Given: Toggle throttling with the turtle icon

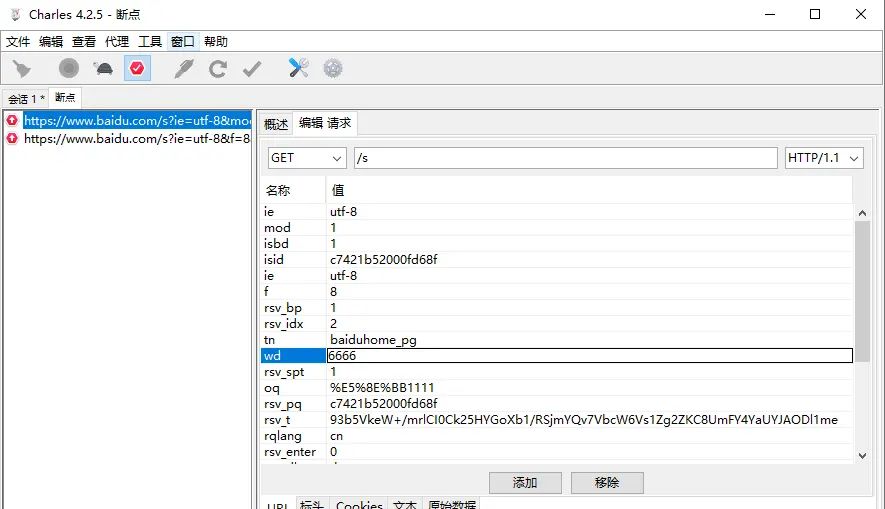Looking at the screenshot, I should (103, 69).
